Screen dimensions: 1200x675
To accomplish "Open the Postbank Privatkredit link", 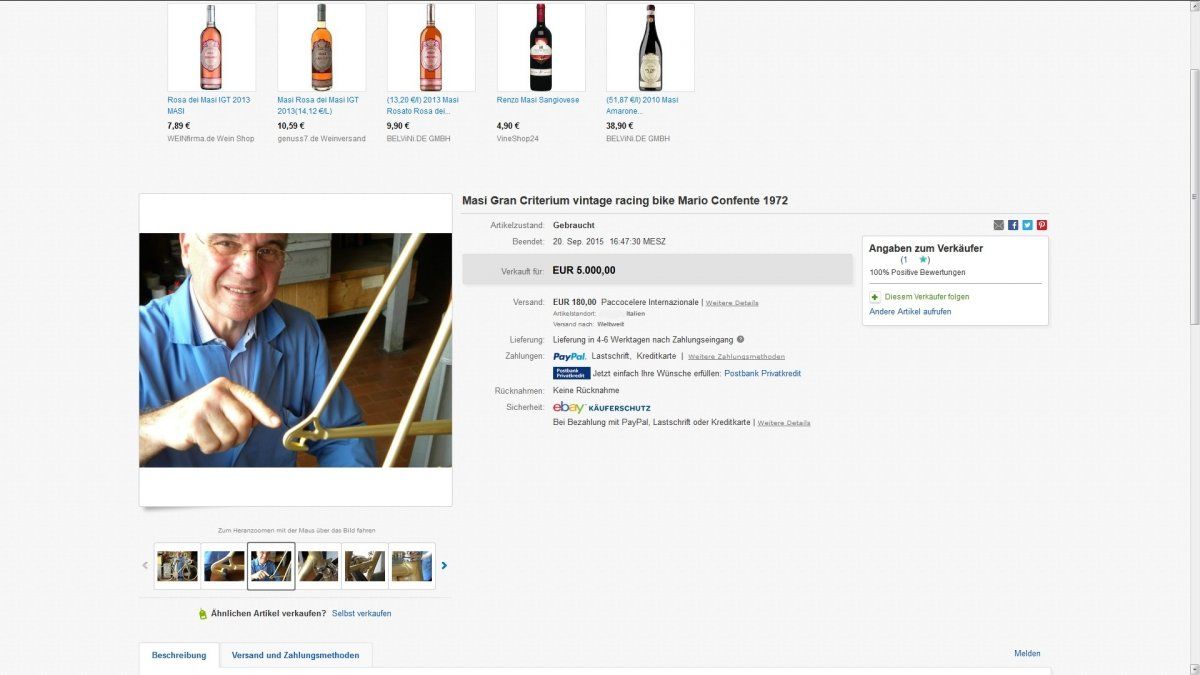I will (762, 374).
